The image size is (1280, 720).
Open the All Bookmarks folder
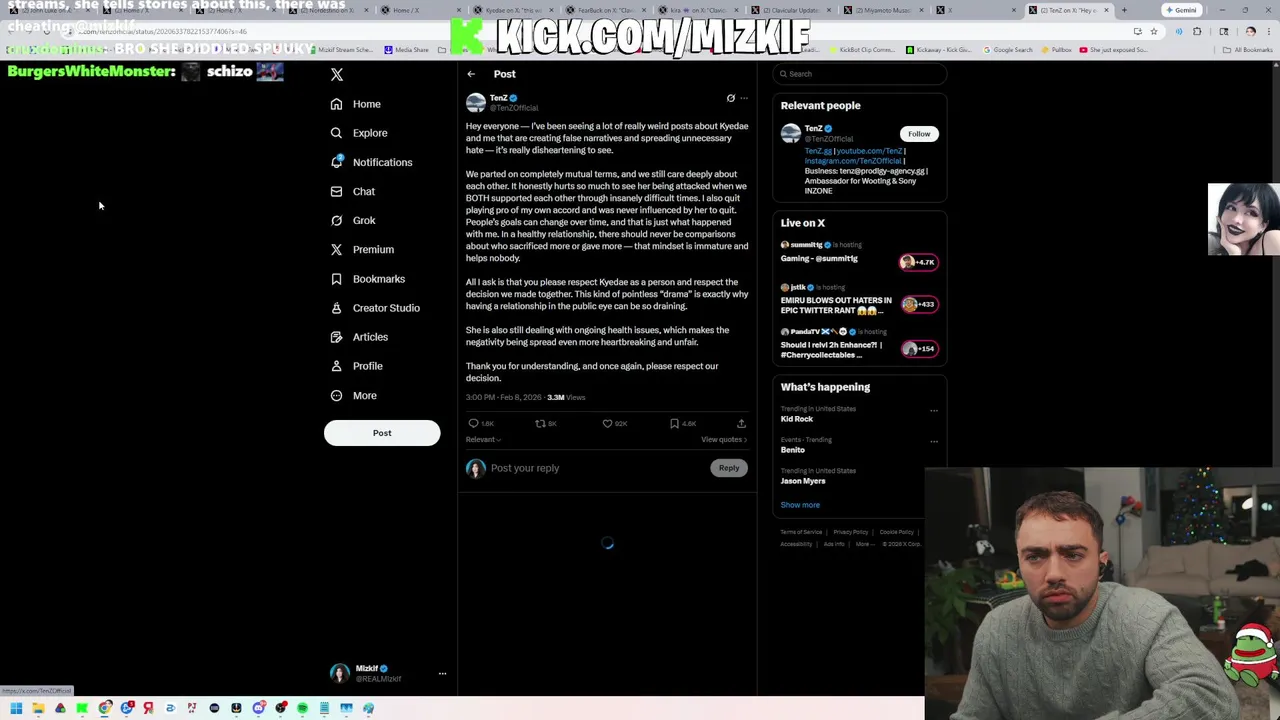1248,50
